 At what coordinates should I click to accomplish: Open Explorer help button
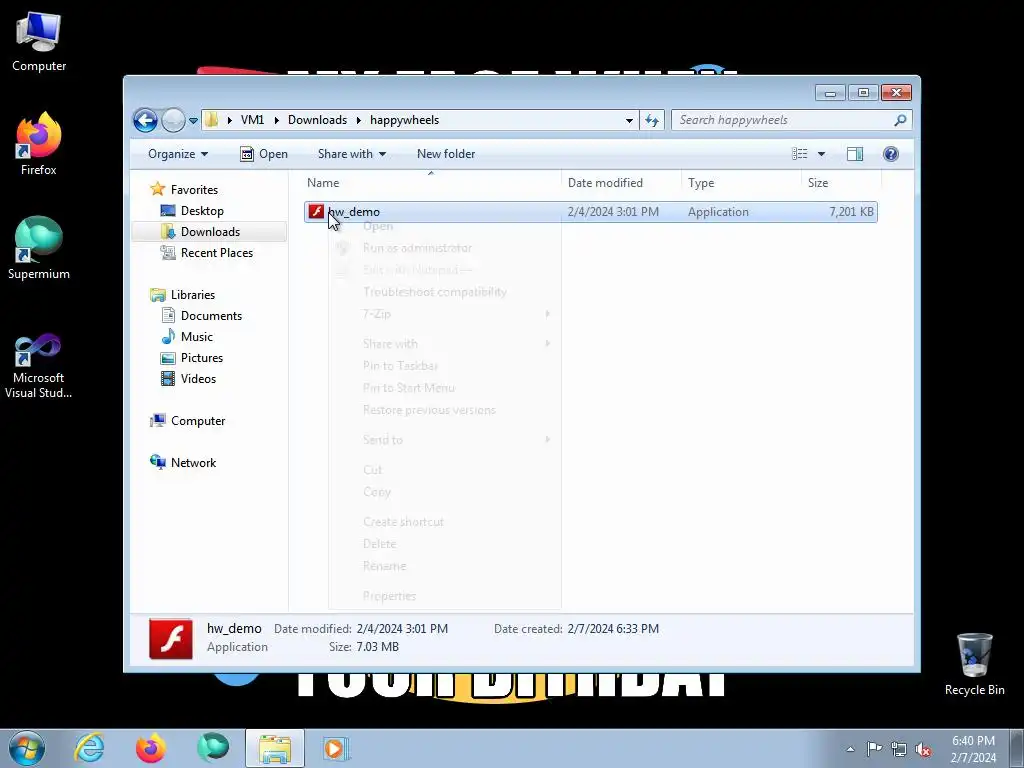pos(891,154)
